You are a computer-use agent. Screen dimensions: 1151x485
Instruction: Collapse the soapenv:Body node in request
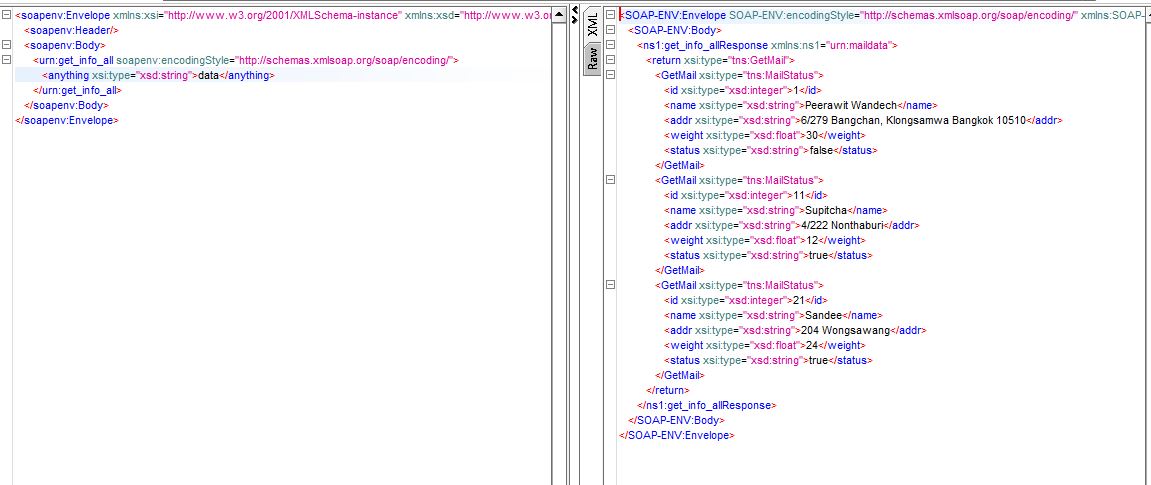pos(7,45)
